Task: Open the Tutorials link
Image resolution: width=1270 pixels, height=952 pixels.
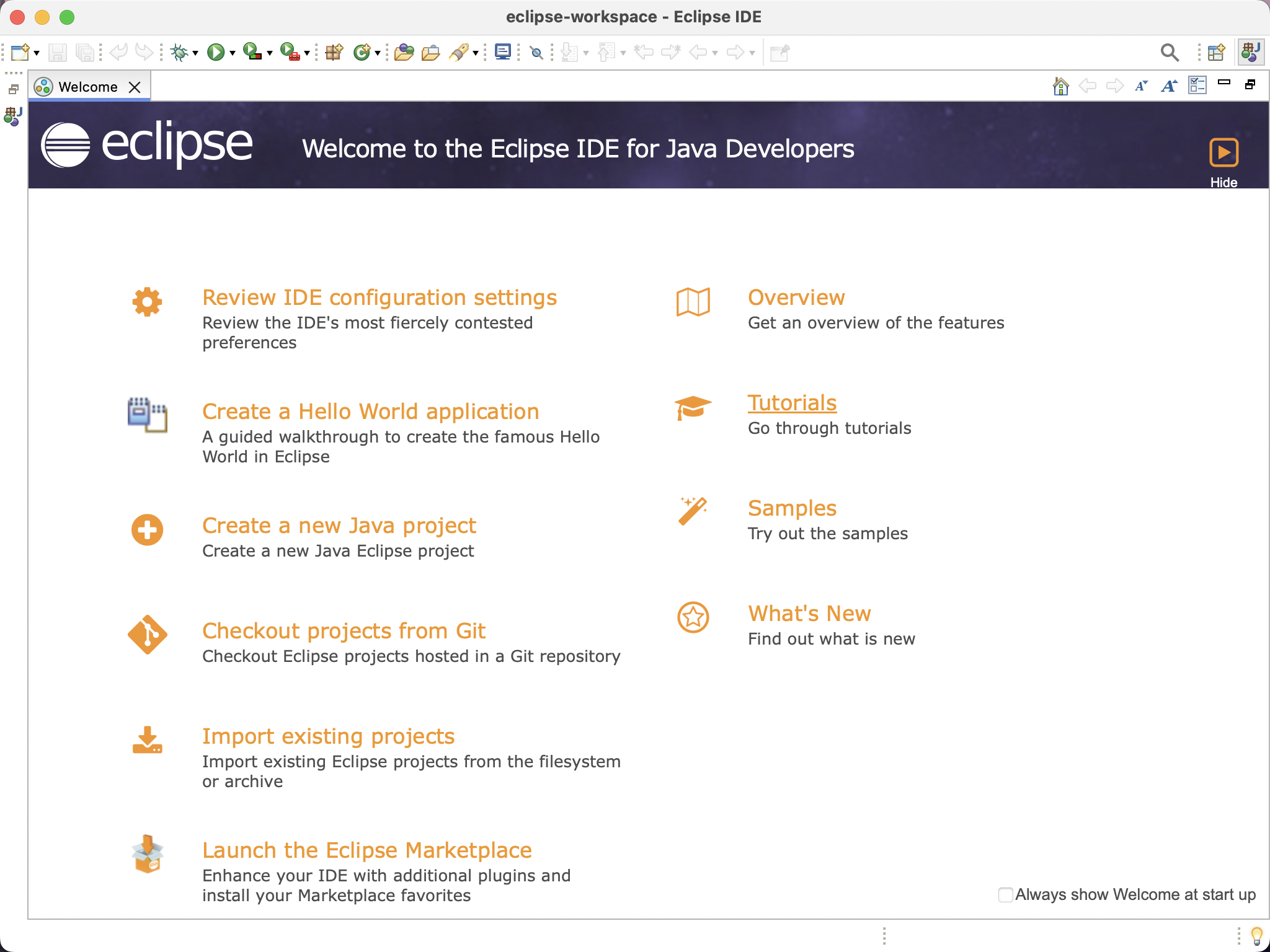Action: point(793,403)
